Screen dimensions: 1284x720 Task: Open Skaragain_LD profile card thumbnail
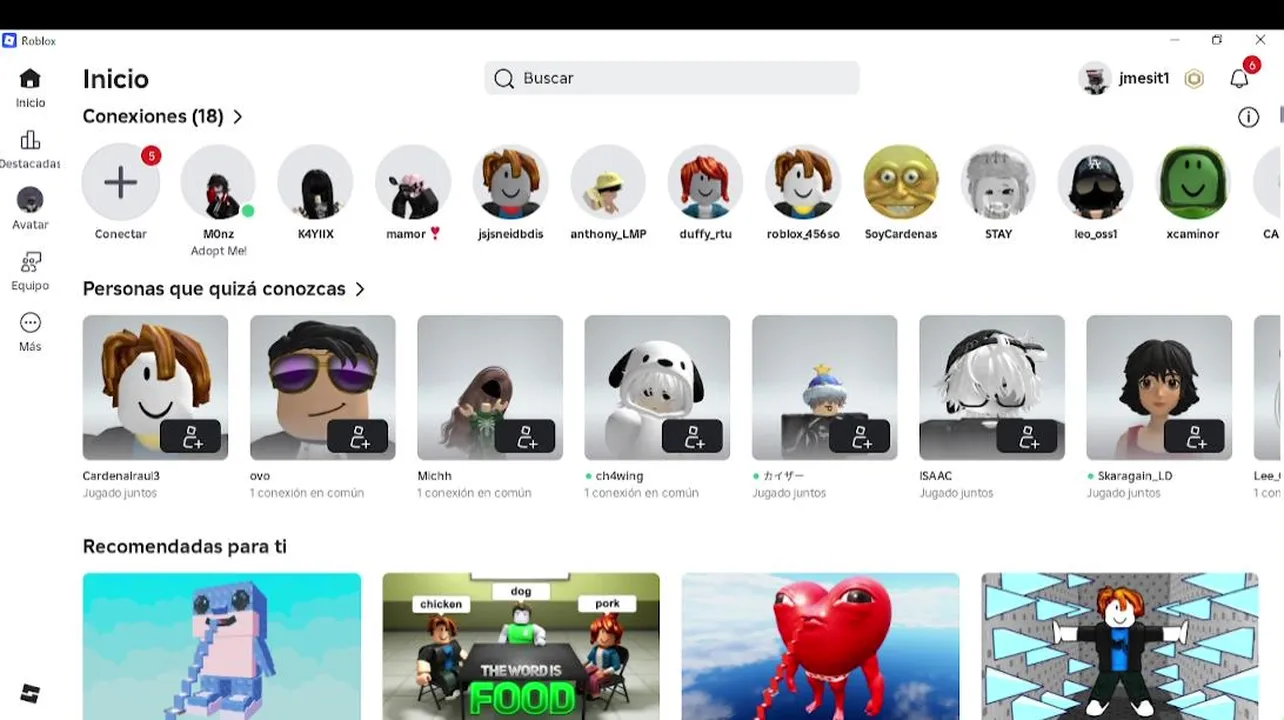click(1159, 388)
